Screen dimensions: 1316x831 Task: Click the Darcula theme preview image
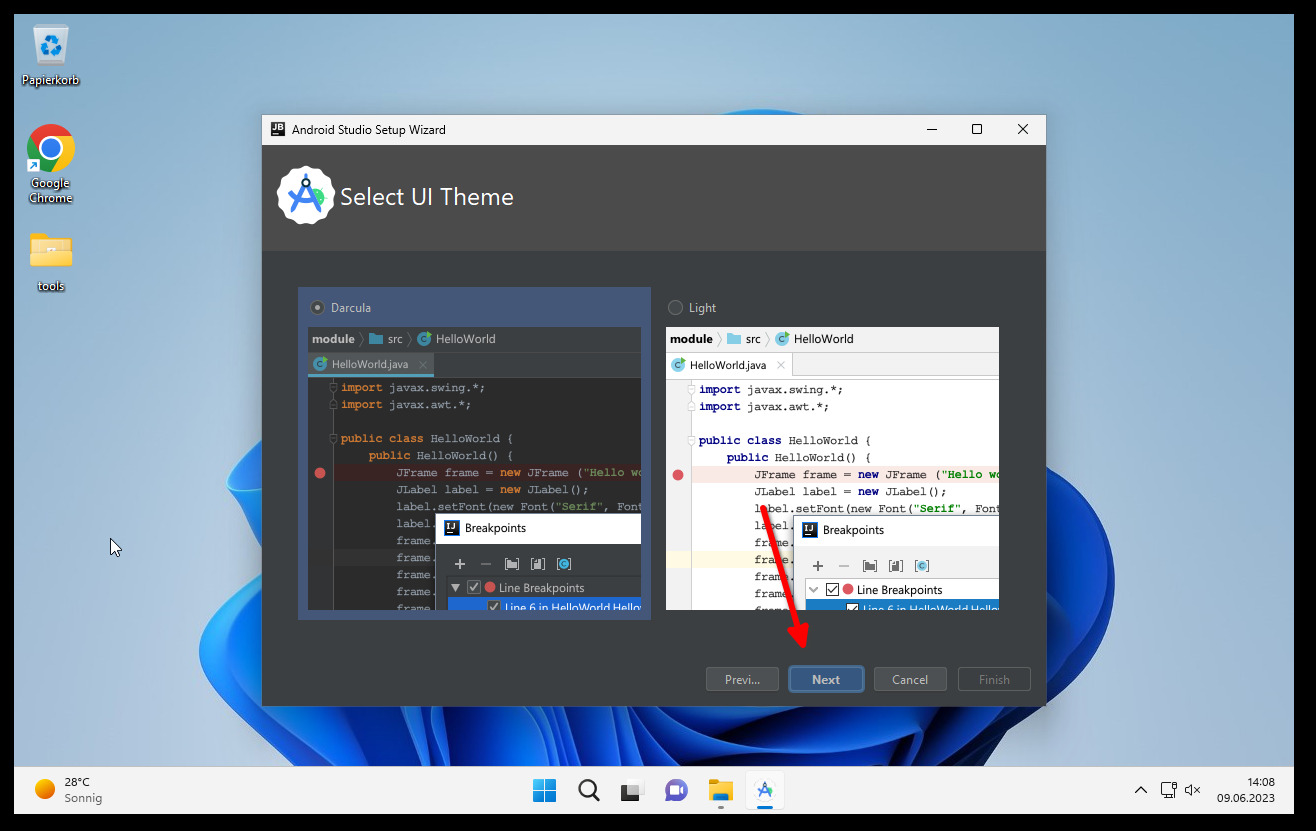click(x=474, y=468)
